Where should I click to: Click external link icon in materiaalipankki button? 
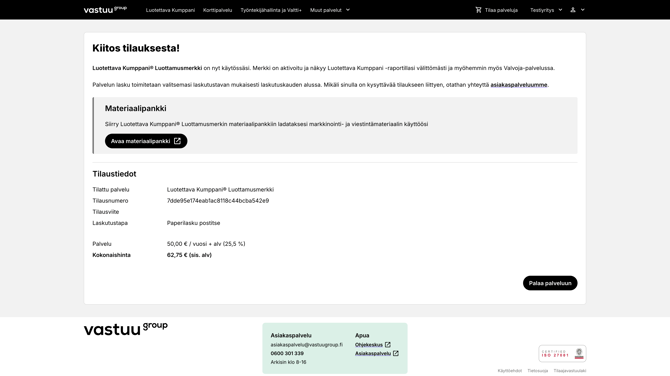pos(177,141)
